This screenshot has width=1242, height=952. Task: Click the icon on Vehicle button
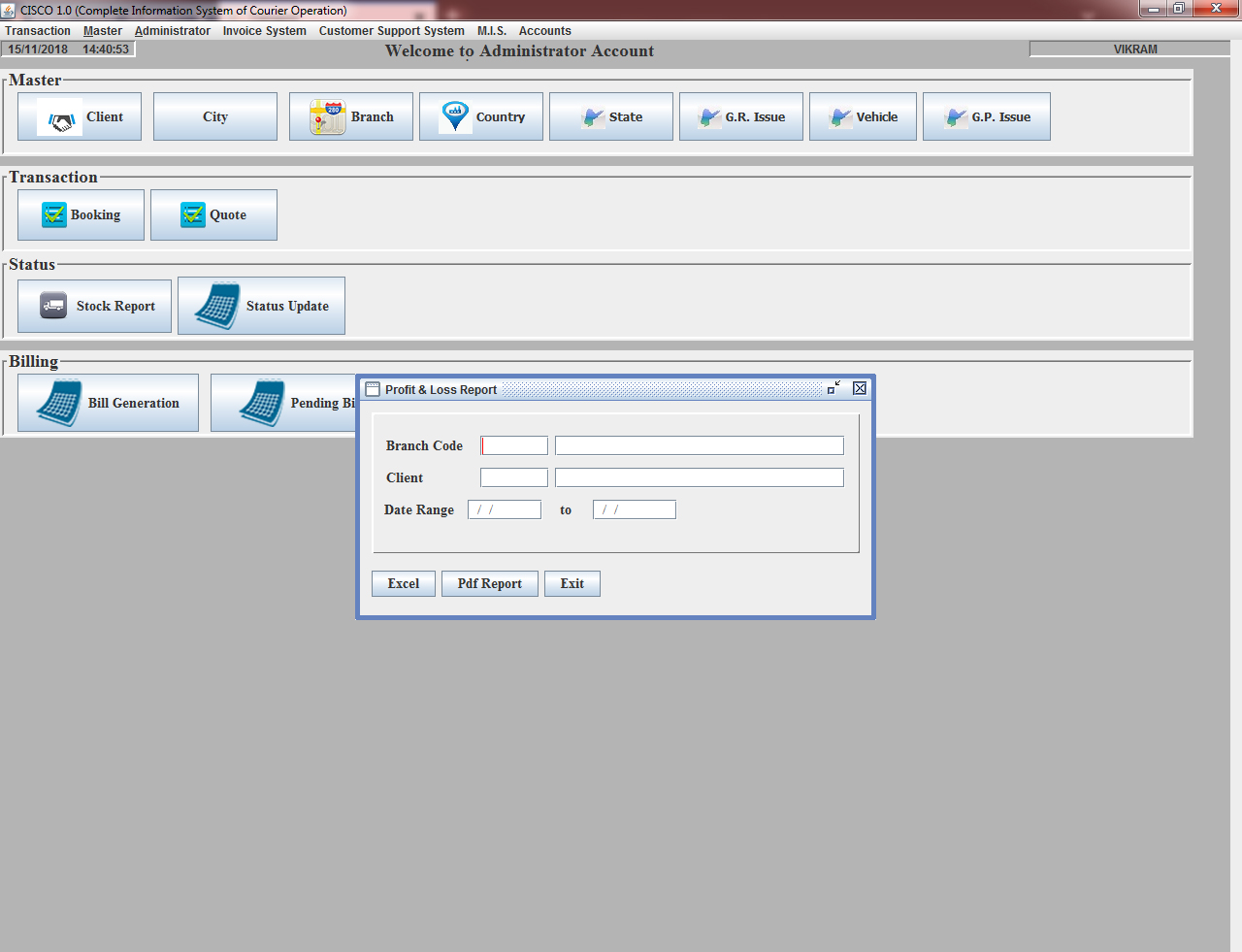click(840, 117)
